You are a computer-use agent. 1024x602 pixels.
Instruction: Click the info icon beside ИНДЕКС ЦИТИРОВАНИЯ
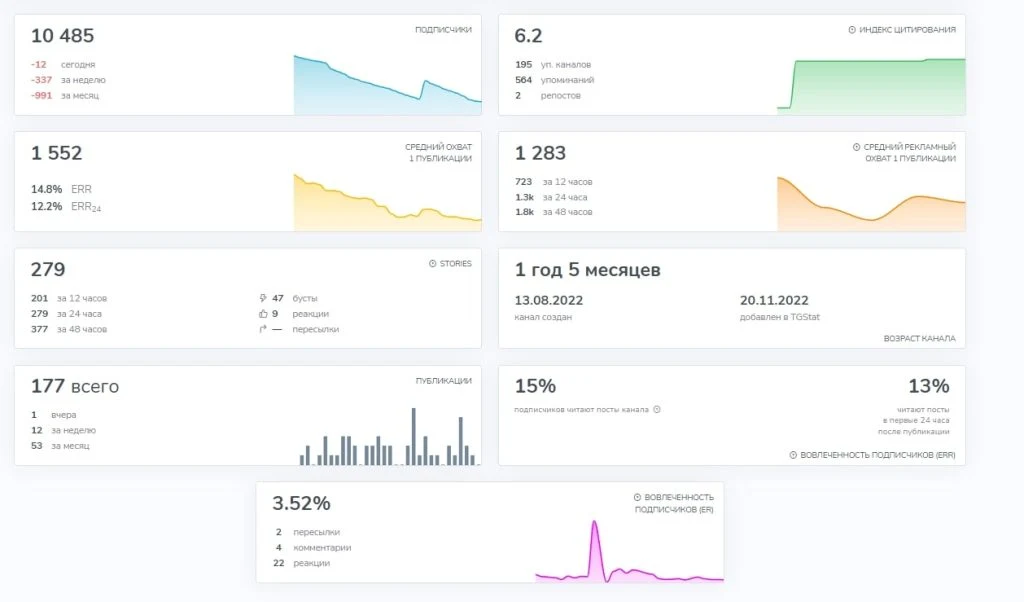(852, 30)
